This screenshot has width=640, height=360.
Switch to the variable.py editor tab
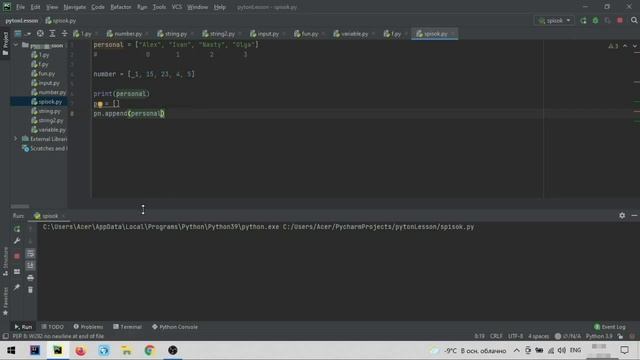point(351,34)
